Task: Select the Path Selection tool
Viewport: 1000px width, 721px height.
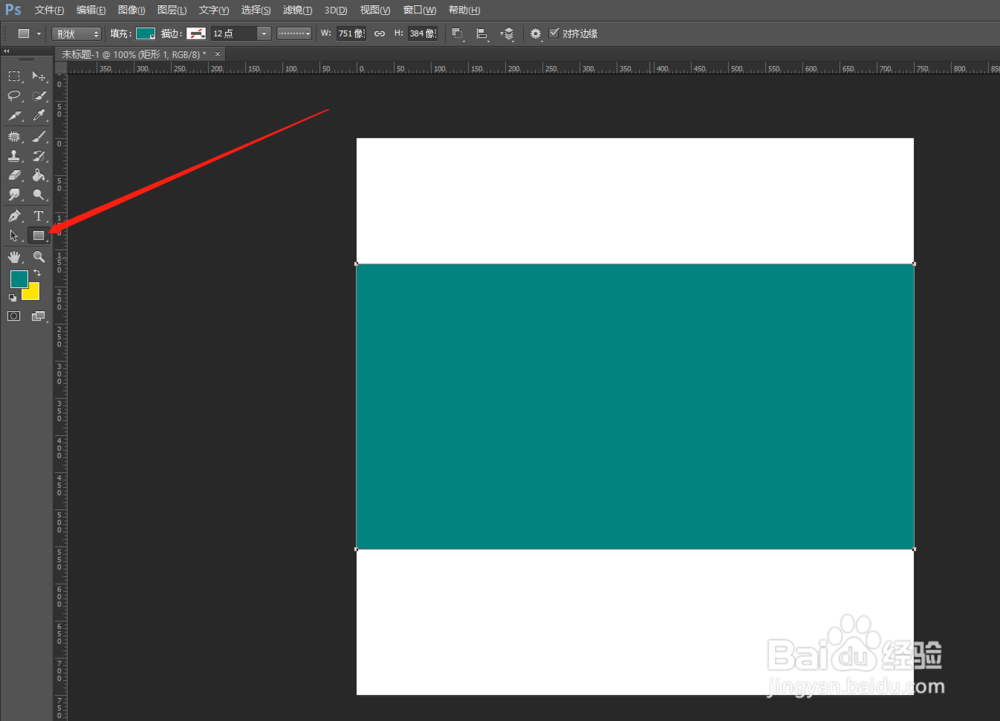Action: pyautogui.click(x=14, y=236)
